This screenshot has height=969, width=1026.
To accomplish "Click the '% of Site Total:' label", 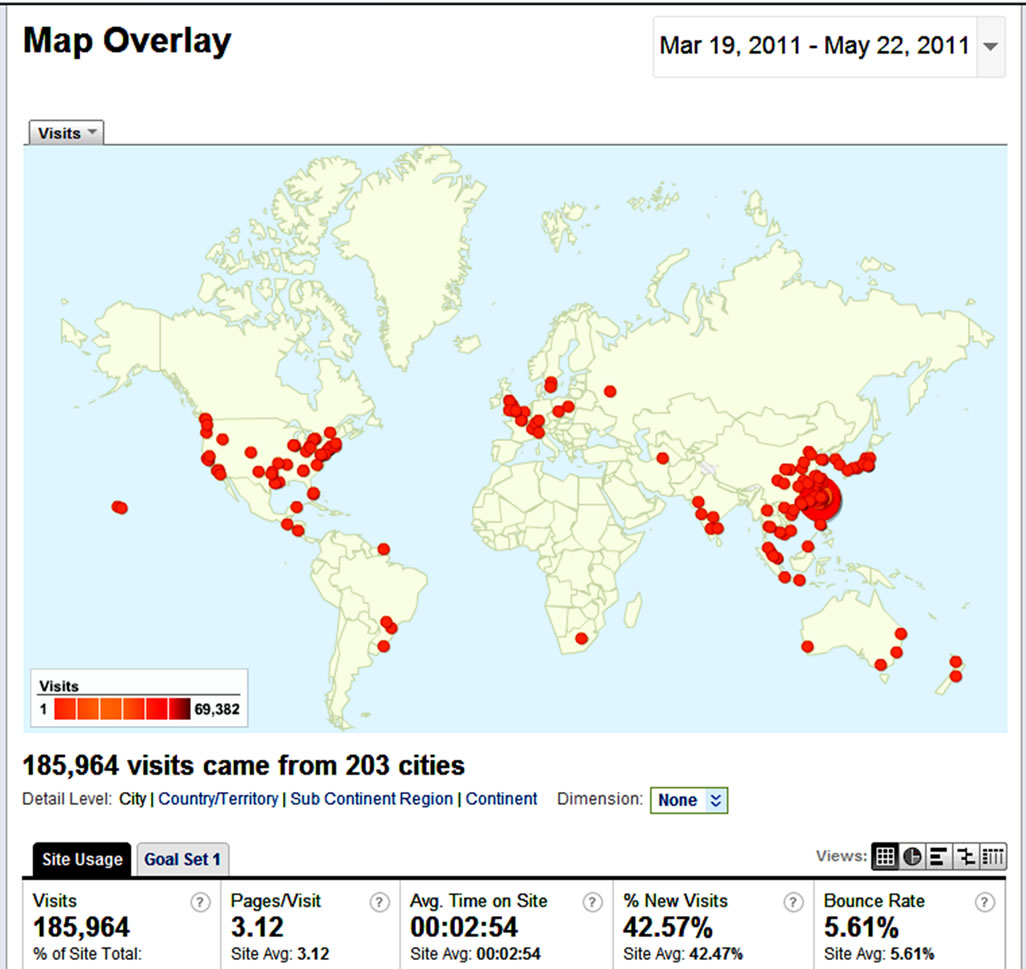I will [87, 954].
